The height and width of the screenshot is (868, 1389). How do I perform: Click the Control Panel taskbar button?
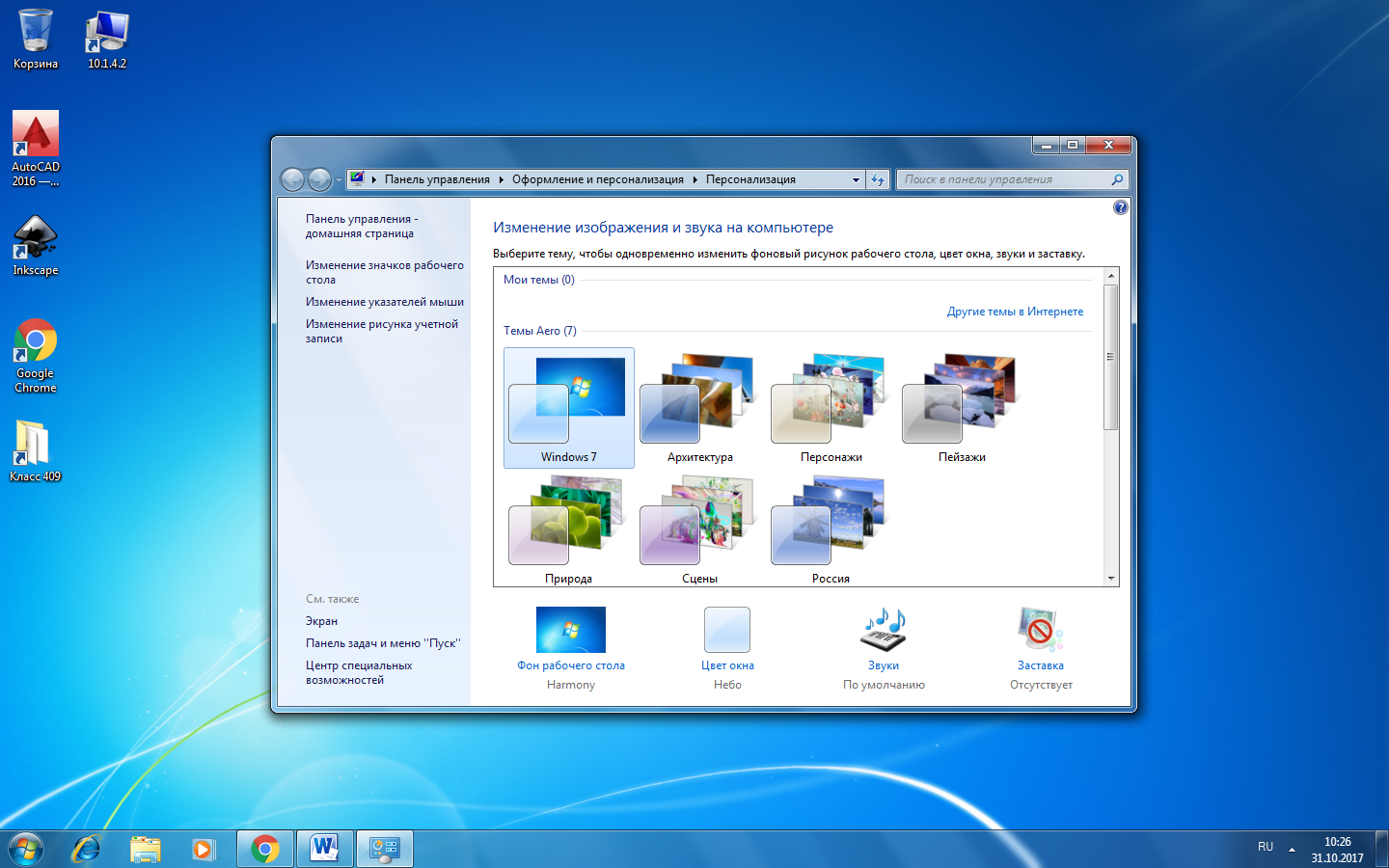click(x=385, y=849)
